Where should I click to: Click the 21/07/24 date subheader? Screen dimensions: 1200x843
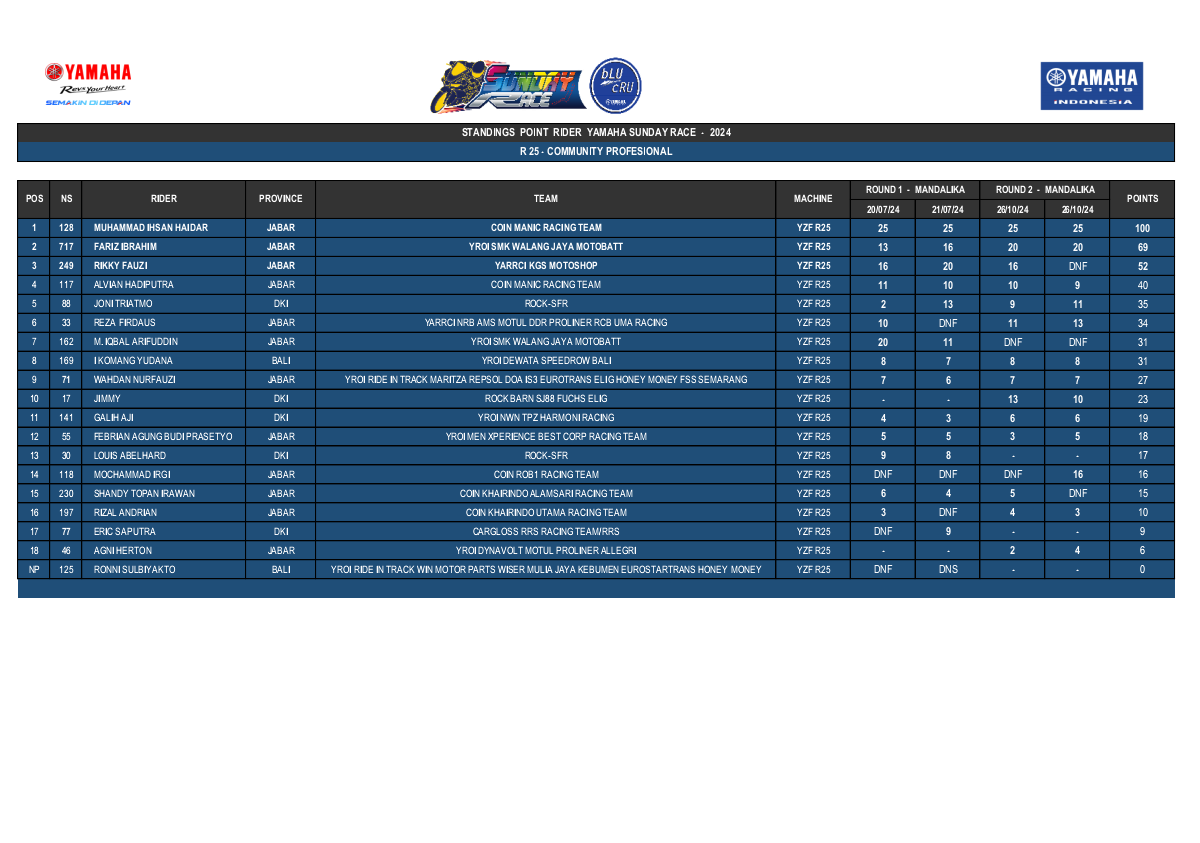pyautogui.click(x=948, y=209)
